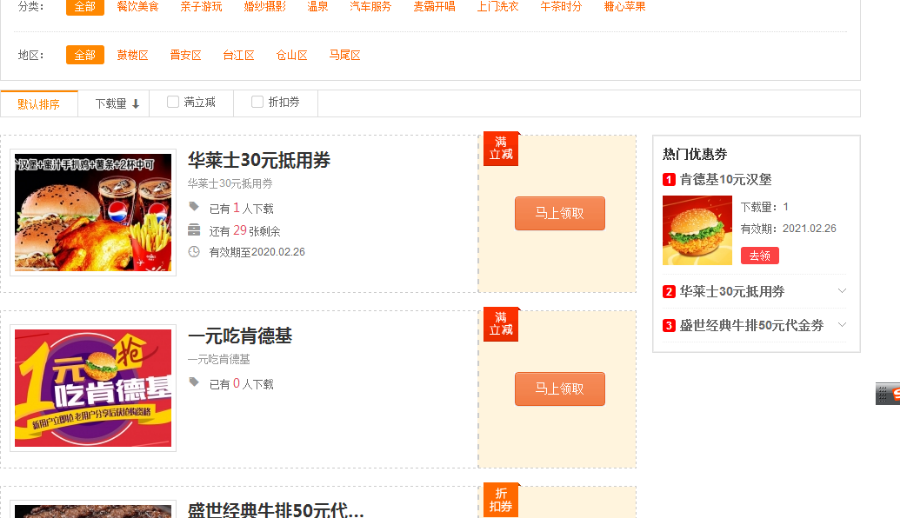Image resolution: width=900 pixels, height=518 pixels.
Task: Enable the 折扣券 checkbox
Action: [257, 102]
